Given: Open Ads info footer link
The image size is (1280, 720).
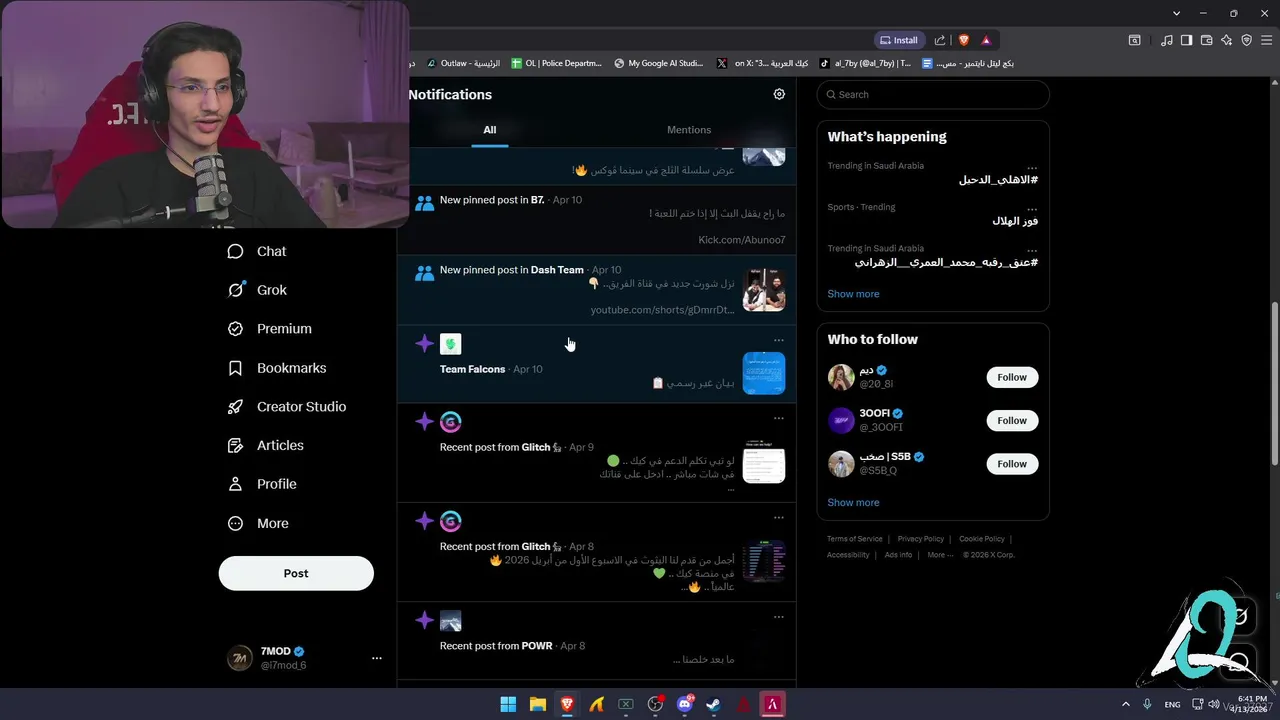Looking at the screenshot, I should click(x=898, y=555).
